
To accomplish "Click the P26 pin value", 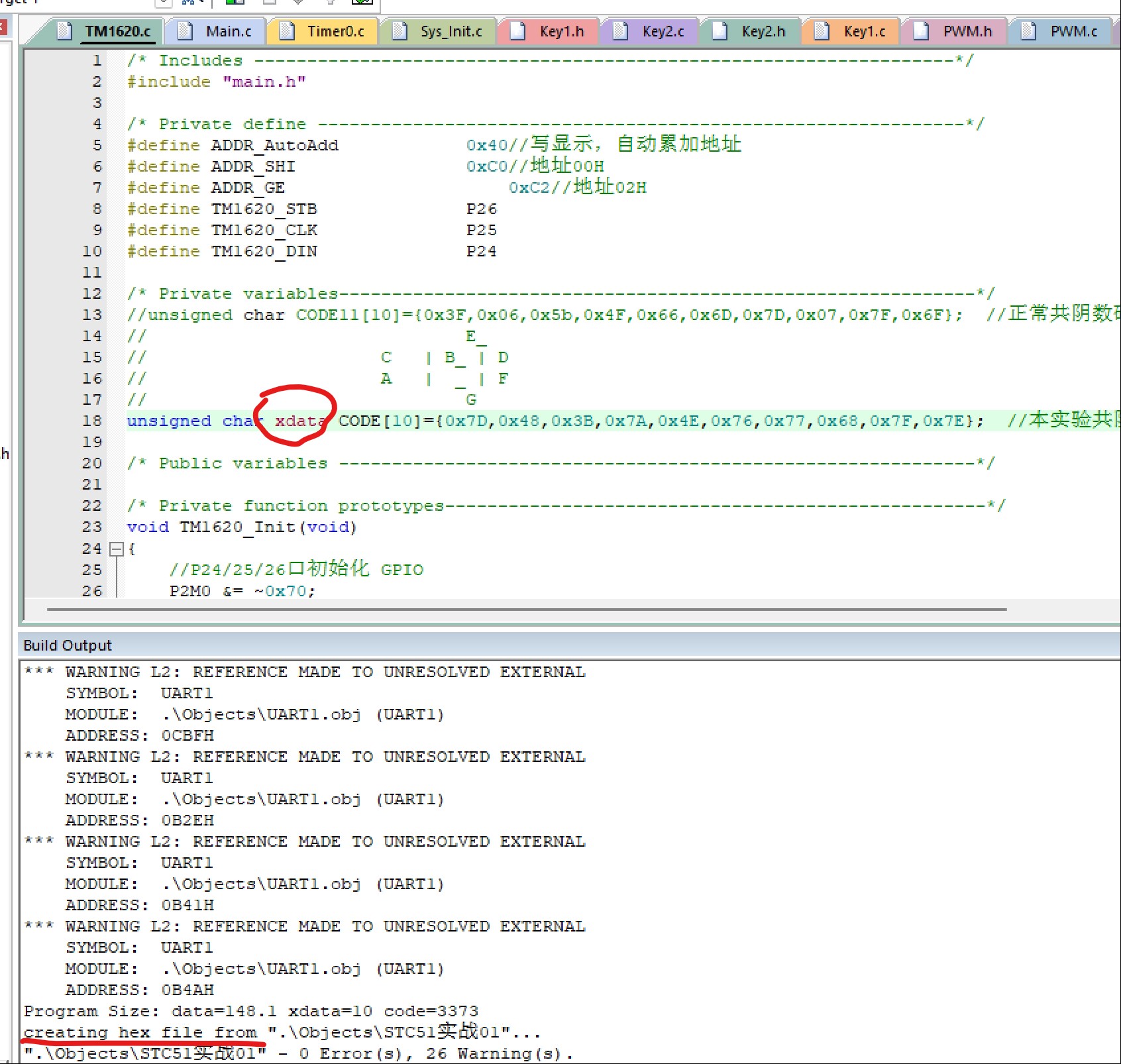I will click(x=482, y=209).
